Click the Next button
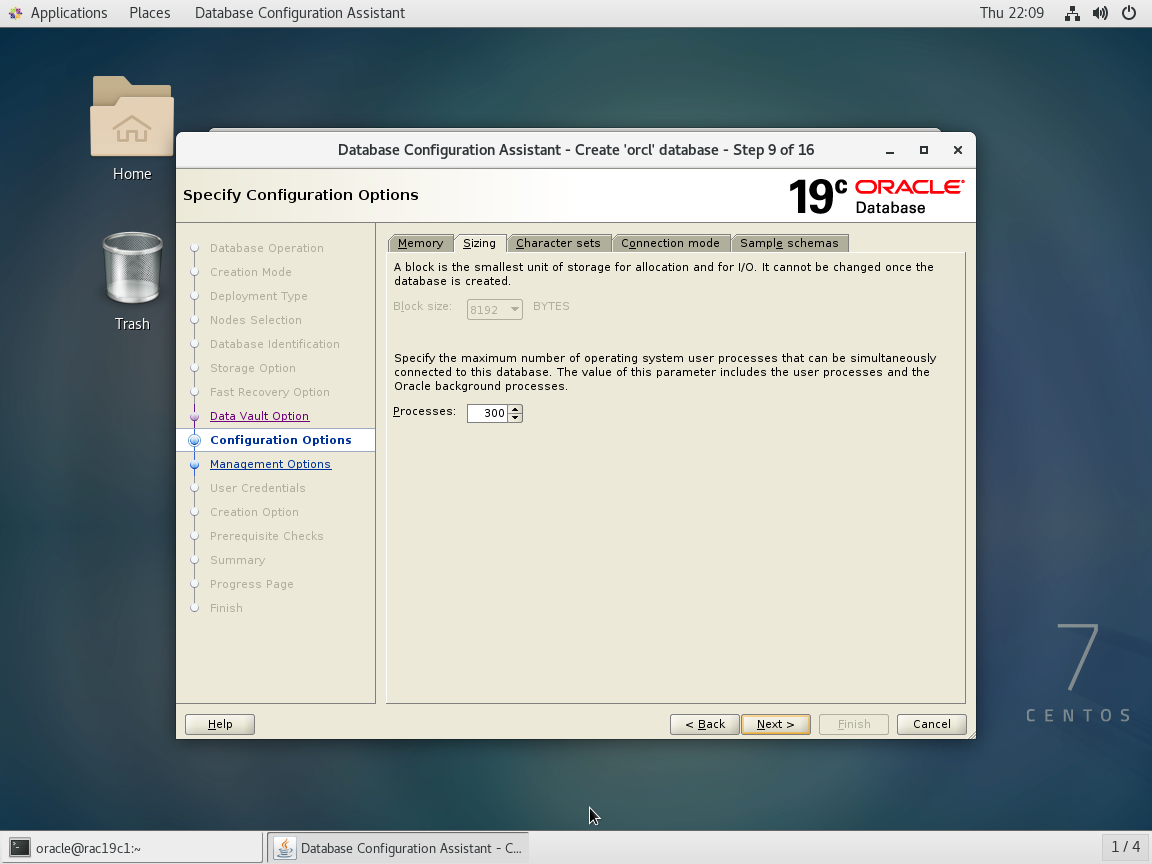Image resolution: width=1152 pixels, height=864 pixels. (775, 724)
